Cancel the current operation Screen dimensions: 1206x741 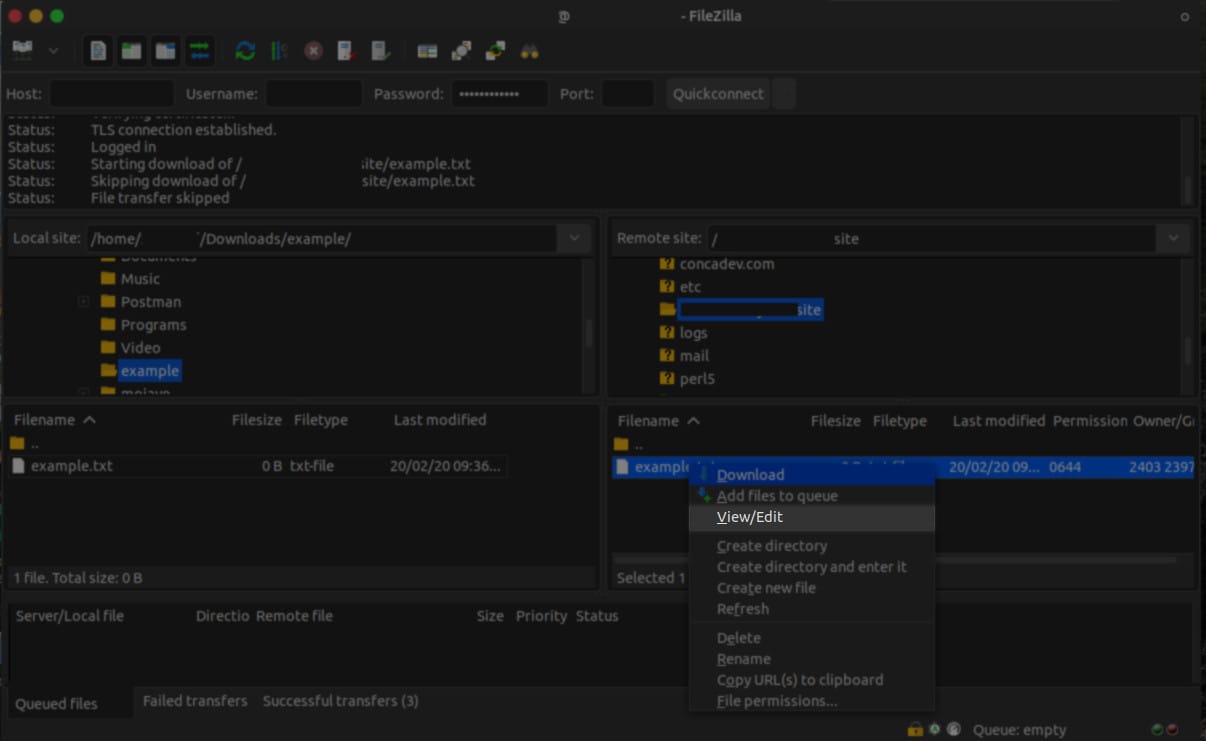tap(312, 49)
